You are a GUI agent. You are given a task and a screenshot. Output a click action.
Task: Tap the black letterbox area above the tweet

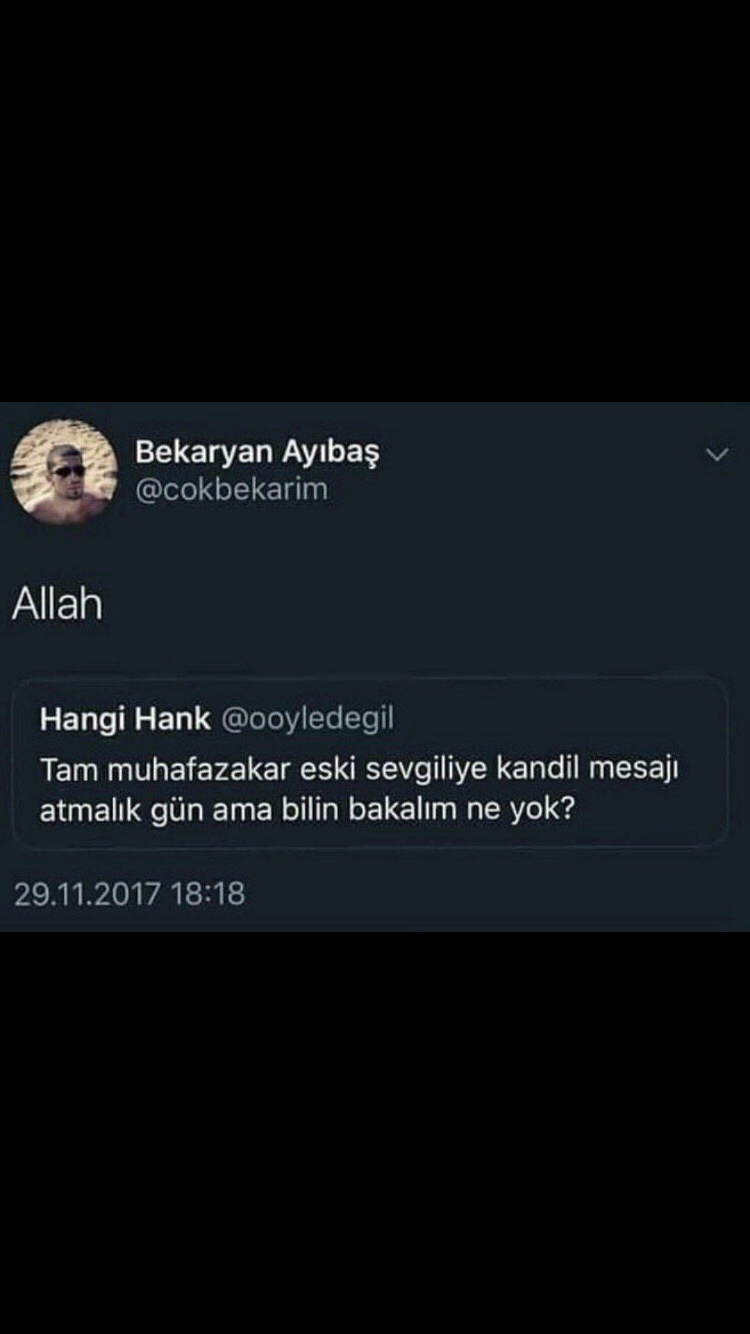(375, 200)
